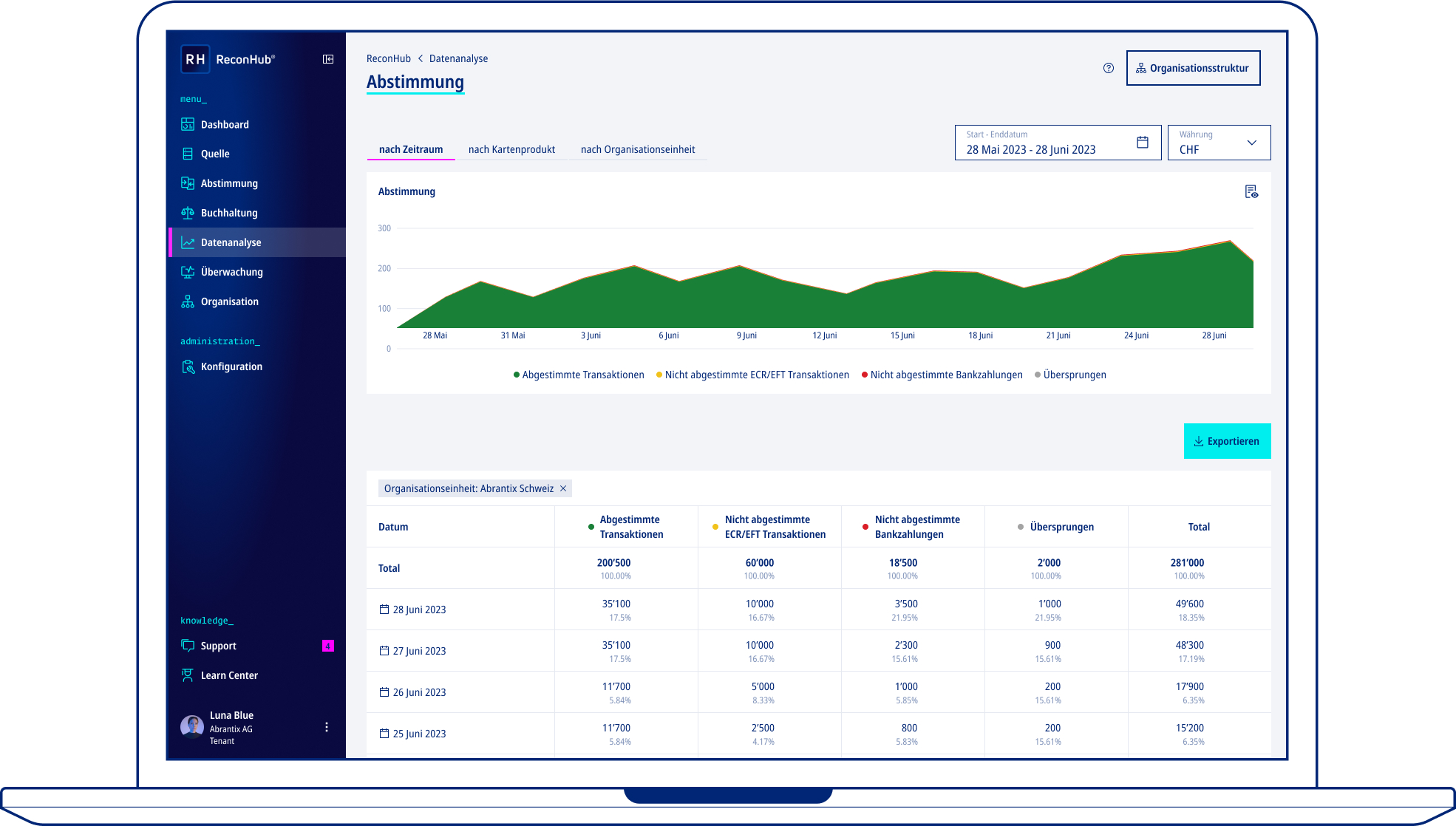The image size is (1456, 826).
Task: Remove the Abrantix Schweiz filter chip
Action: click(563, 488)
